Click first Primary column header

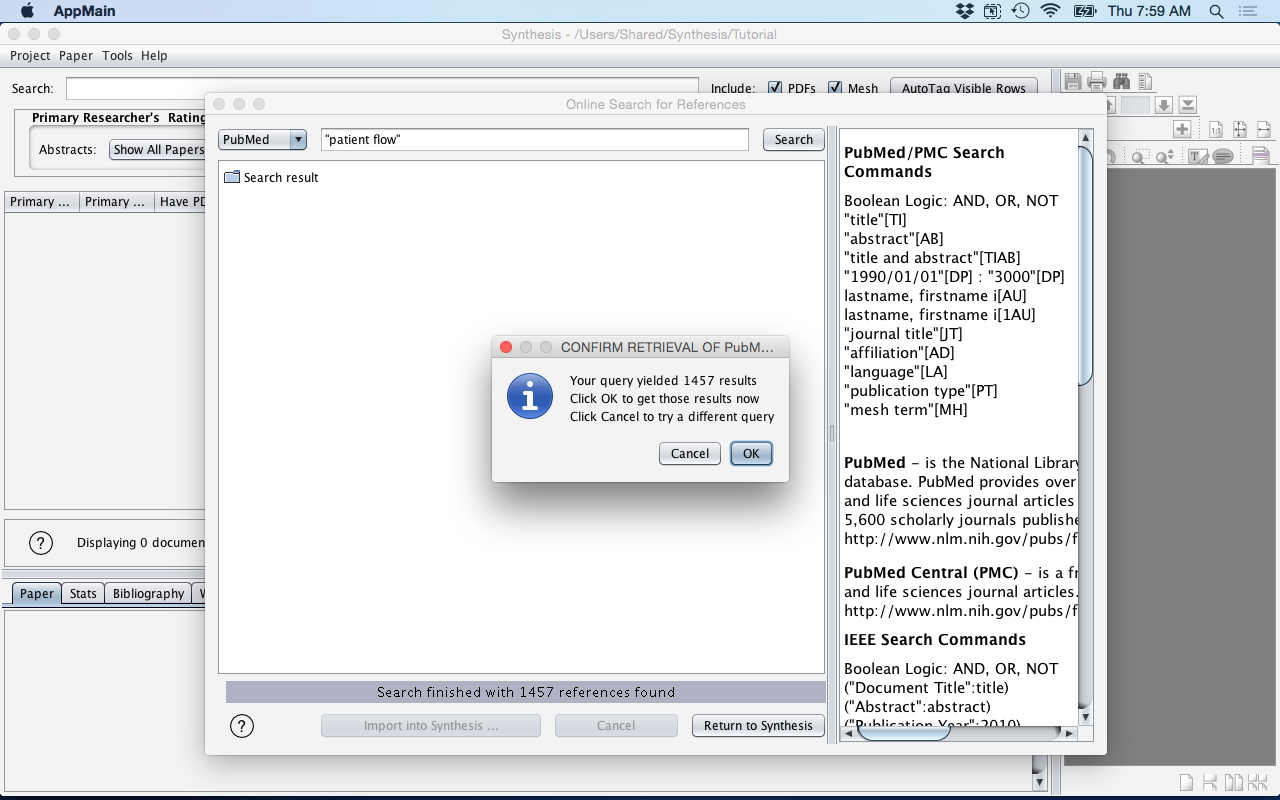(40, 202)
